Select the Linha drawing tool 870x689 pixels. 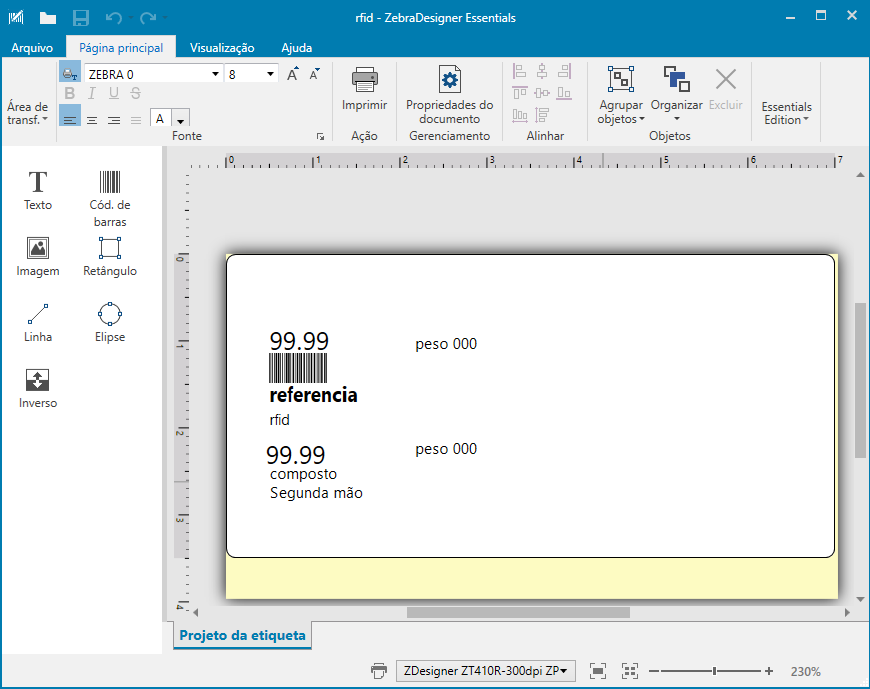tap(38, 321)
